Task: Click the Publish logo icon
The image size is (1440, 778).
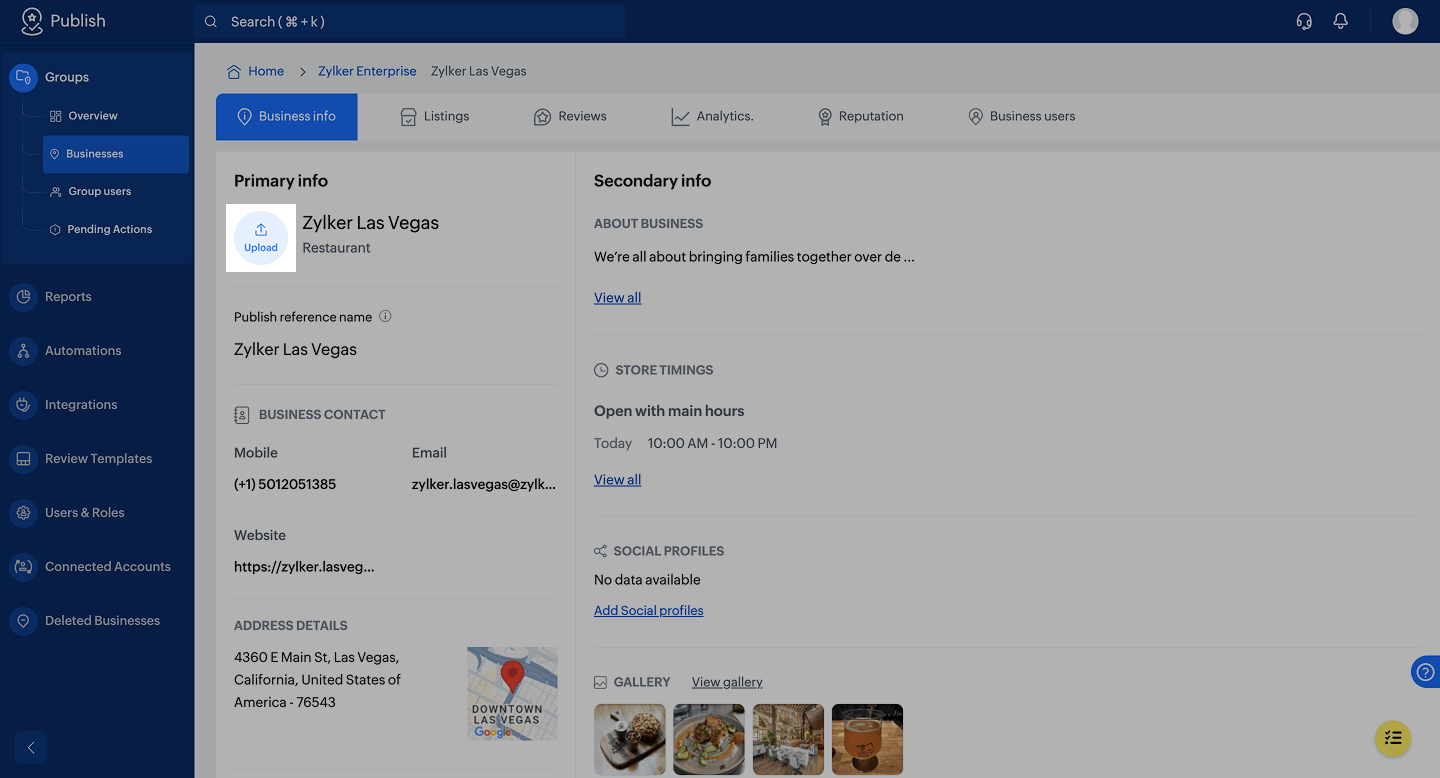Action: [x=32, y=21]
